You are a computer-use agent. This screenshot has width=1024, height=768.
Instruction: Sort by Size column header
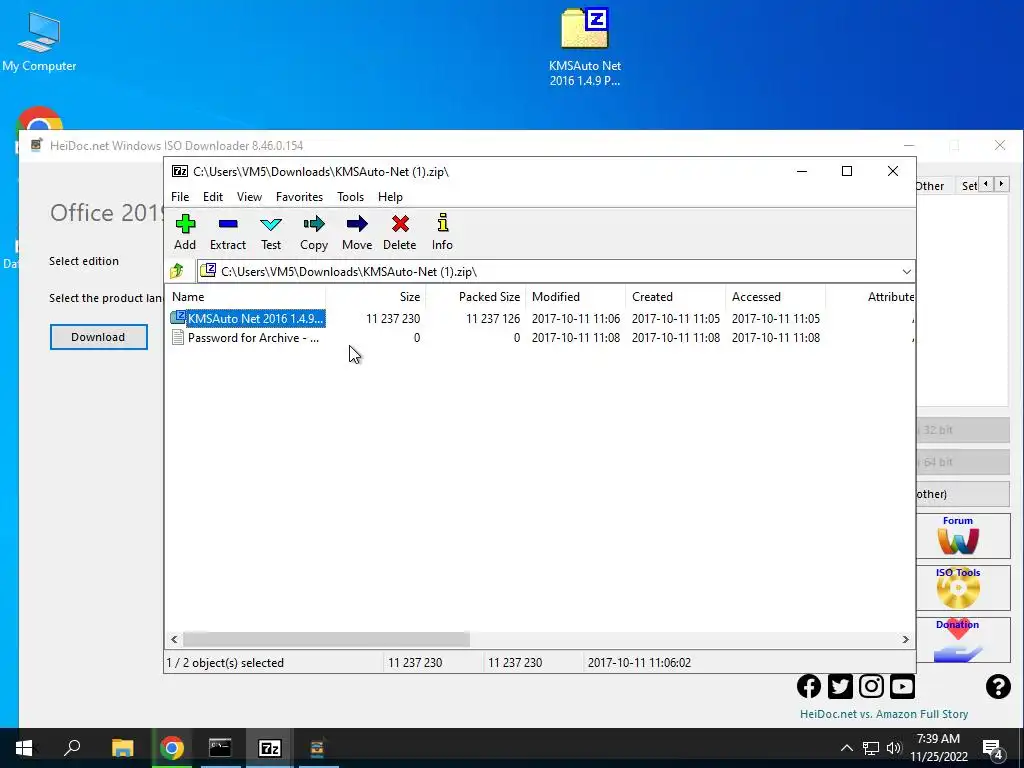(x=376, y=296)
